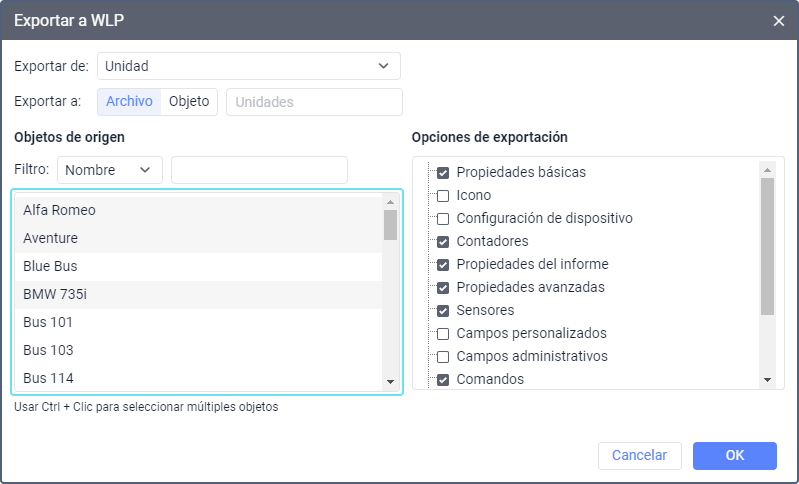Open the Exportar de Unidad dropdown

point(248,66)
